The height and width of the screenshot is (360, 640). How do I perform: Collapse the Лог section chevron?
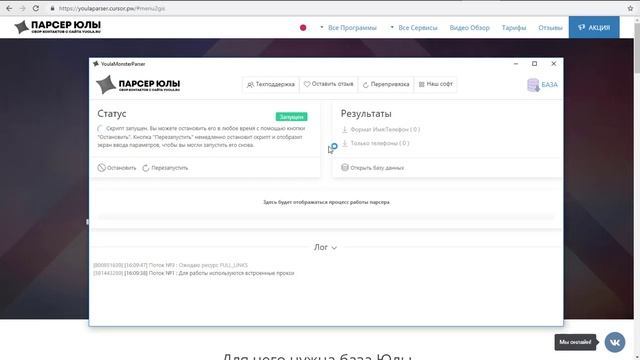click(334, 248)
